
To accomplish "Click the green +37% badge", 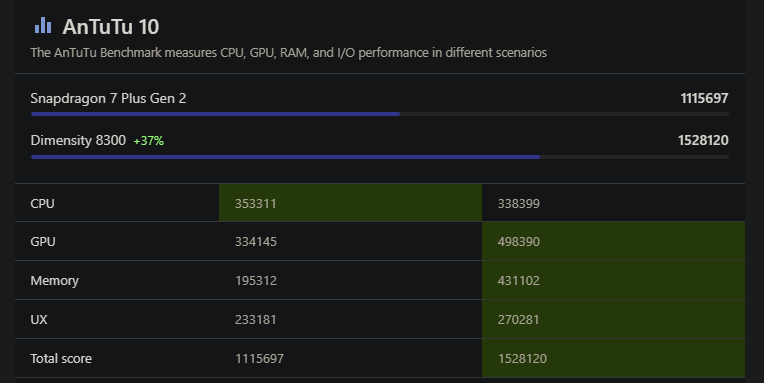I will (x=149, y=141).
